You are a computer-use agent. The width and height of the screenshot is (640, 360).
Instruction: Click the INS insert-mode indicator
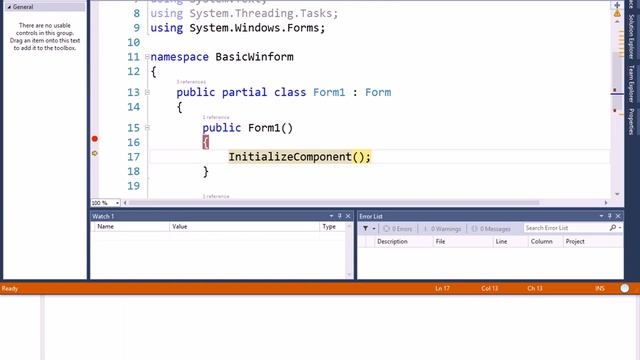tap(600, 289)
